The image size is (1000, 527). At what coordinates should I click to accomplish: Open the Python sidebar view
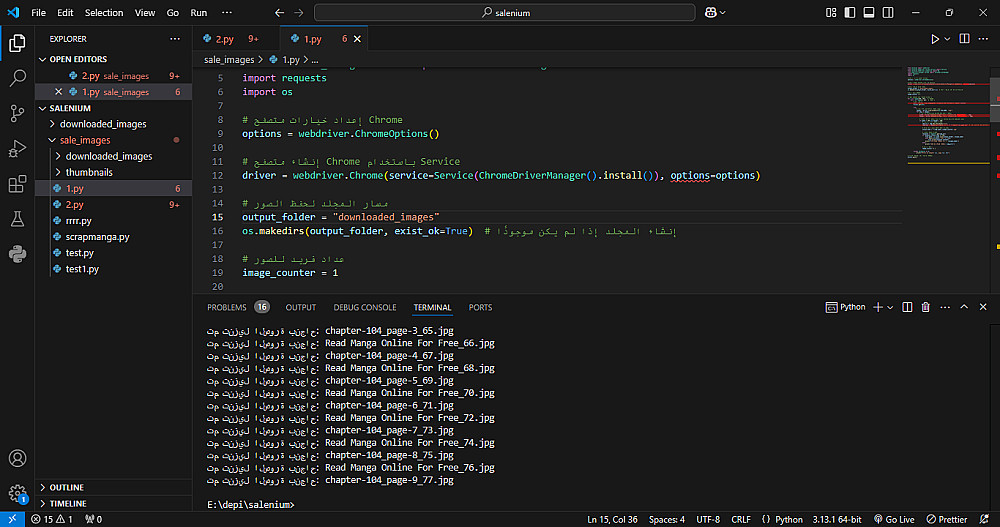[x=17, y=254]
